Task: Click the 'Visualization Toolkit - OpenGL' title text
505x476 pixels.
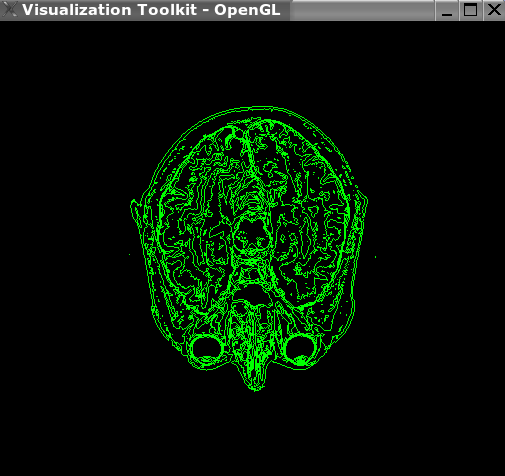Action: click(151, 10)
